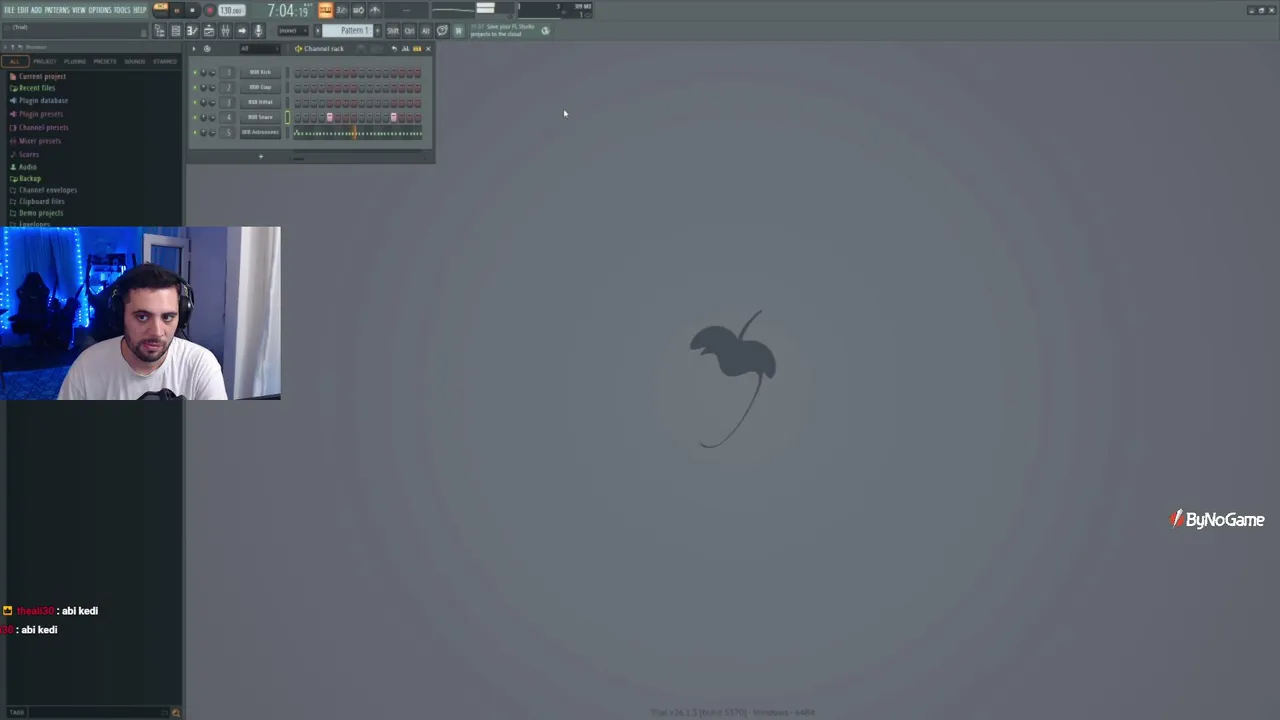The image size is (1280, 720).
Task: Switch to the STARRED browser tab
Action: pos(165,61)
